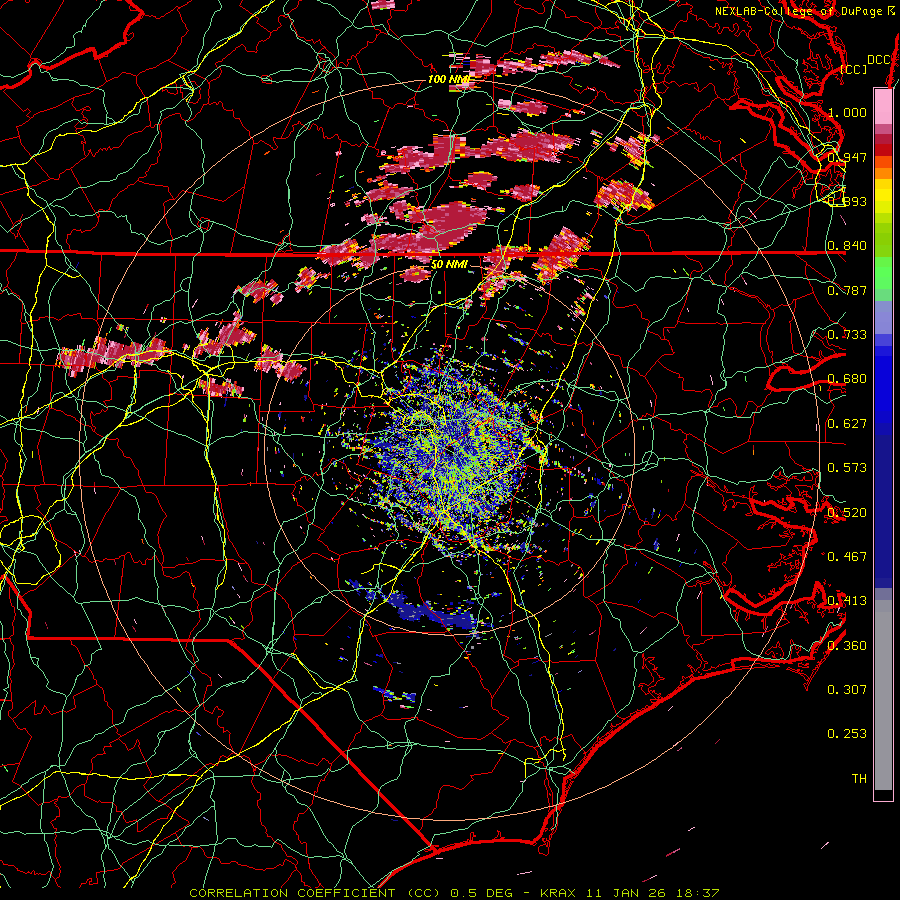Select the 0.253 scale value
The height and width of the screenshot is (900, 900).
pyautogui.click(x=847, y=734)
